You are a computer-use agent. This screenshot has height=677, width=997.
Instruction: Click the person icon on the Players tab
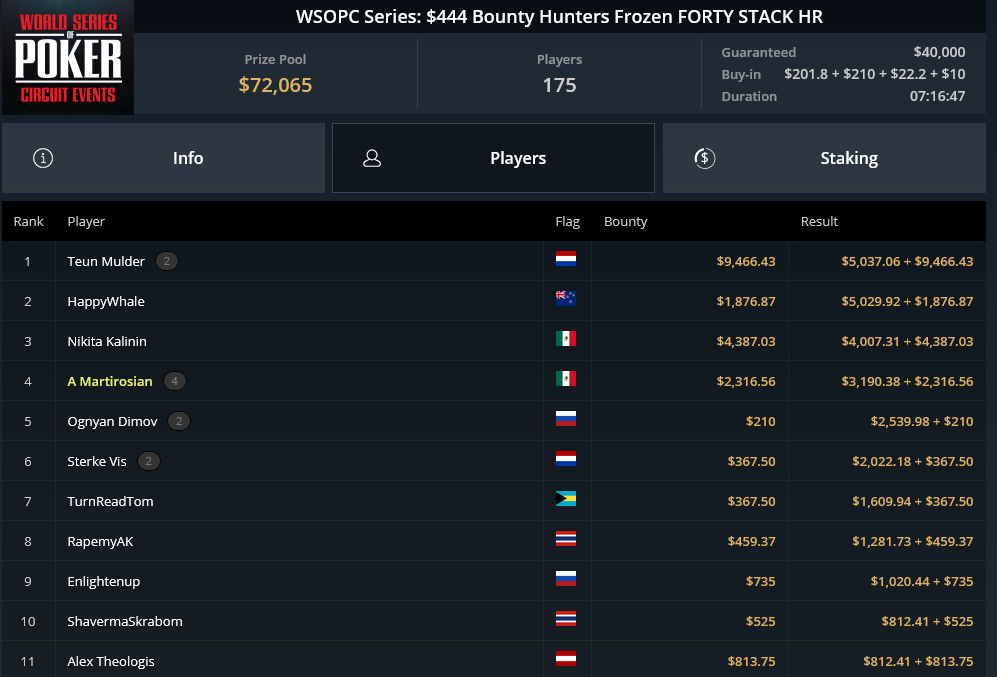pyautogui.click(x=372, y=158)
